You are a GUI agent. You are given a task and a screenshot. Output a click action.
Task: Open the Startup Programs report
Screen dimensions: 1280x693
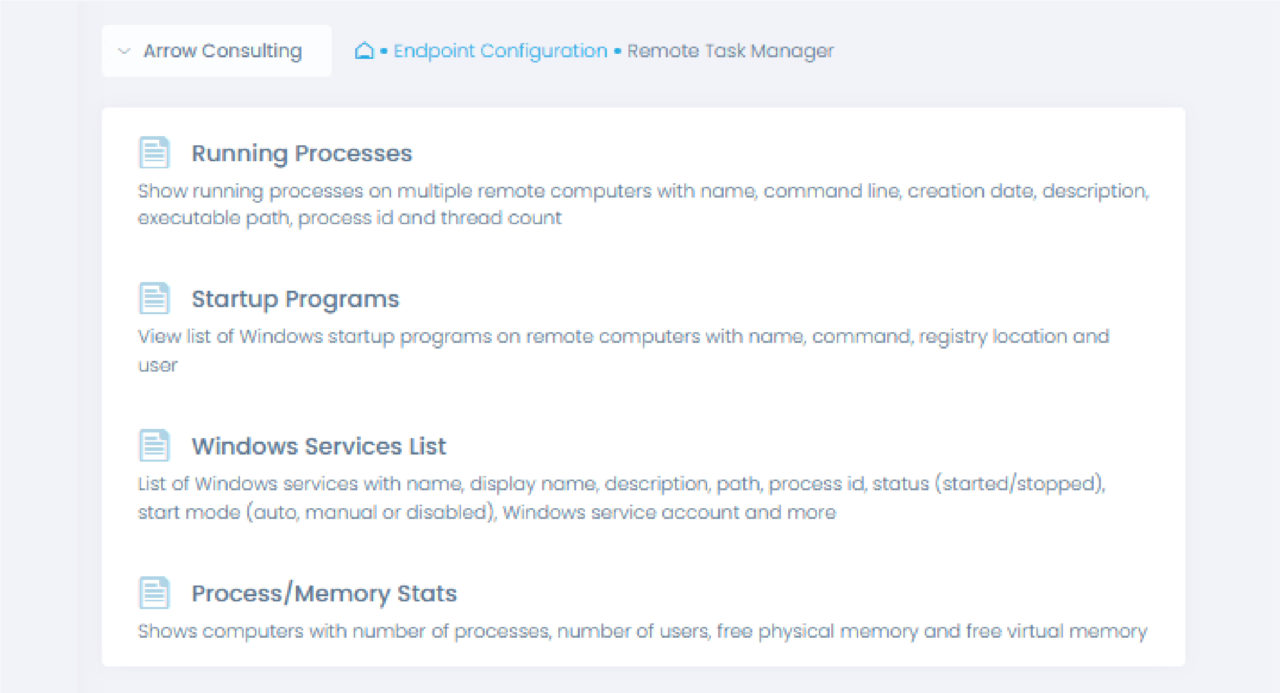[x=296, y=298]
